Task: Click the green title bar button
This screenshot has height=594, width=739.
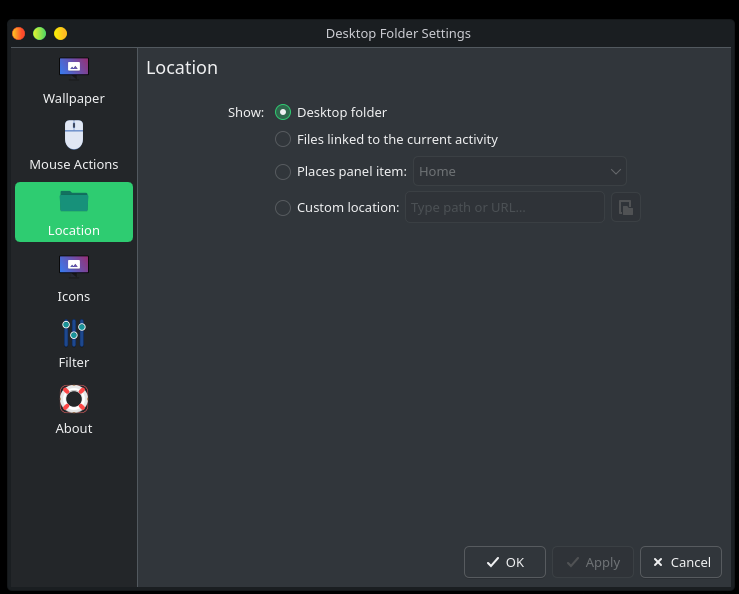Action: pos(39,33)
